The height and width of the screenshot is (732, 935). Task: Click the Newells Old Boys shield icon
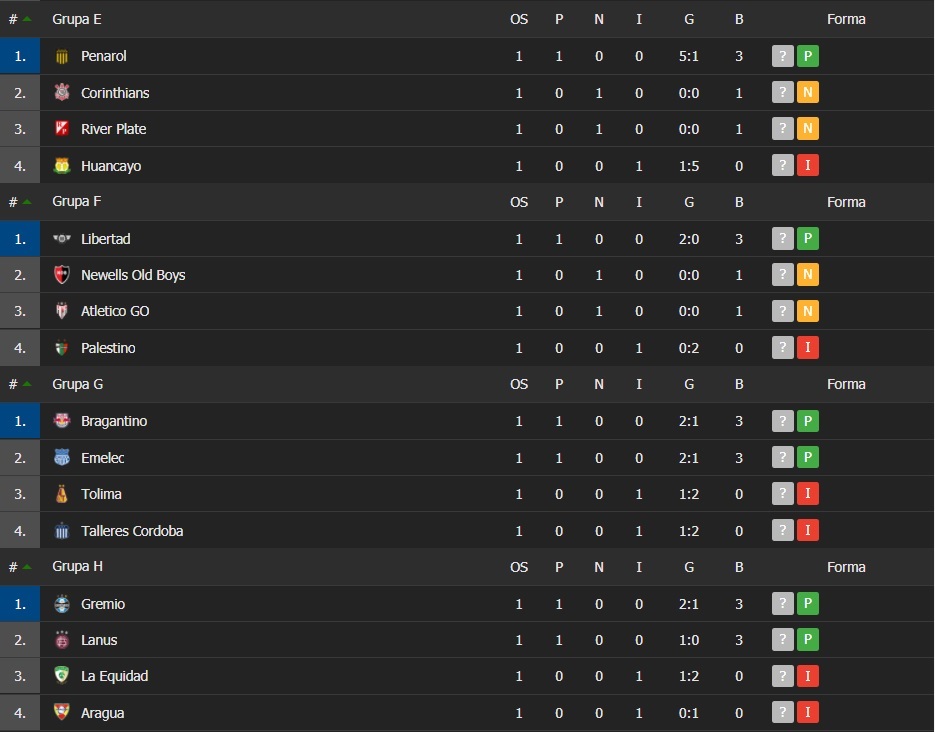click(62, 275)
